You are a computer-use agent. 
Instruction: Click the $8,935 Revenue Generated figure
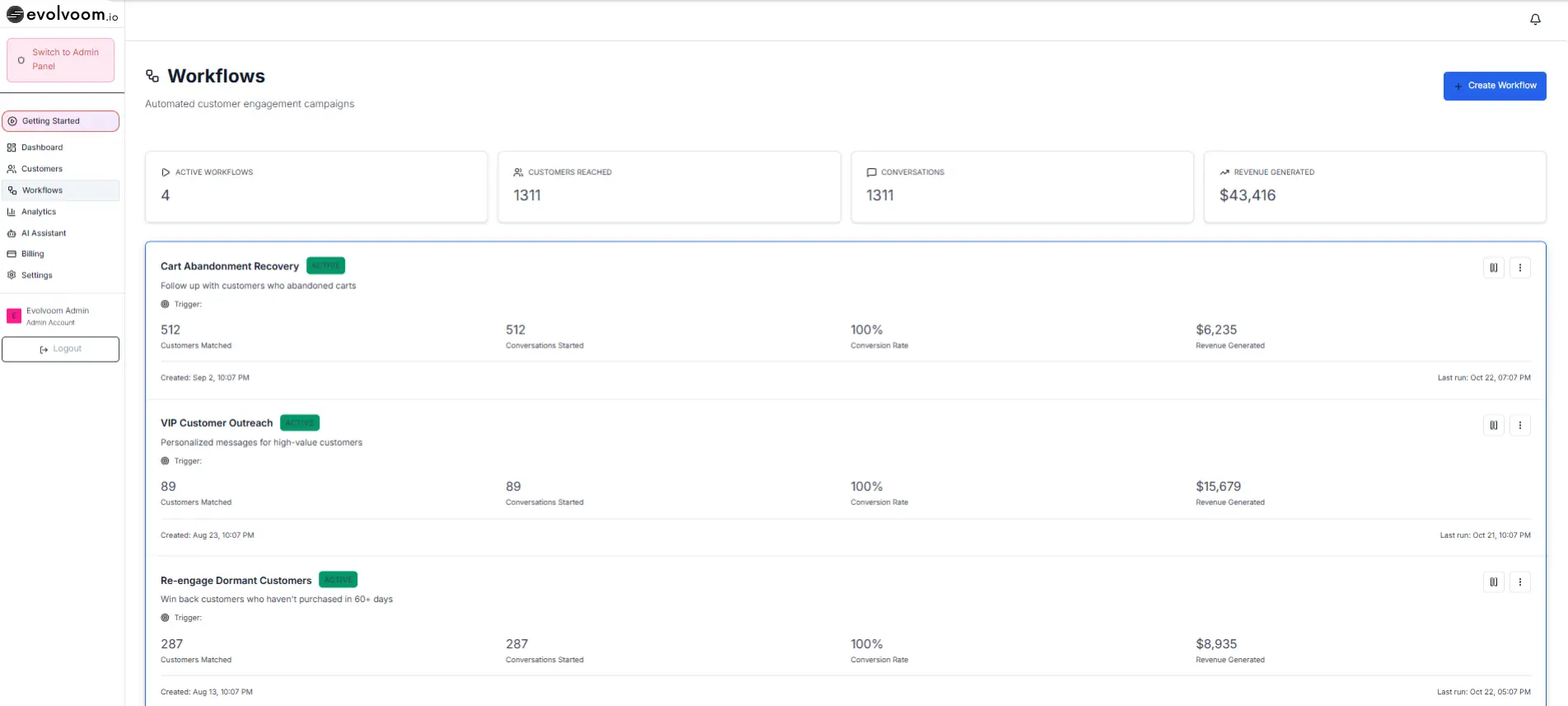pyautogui.click(x=1216, y=644)
